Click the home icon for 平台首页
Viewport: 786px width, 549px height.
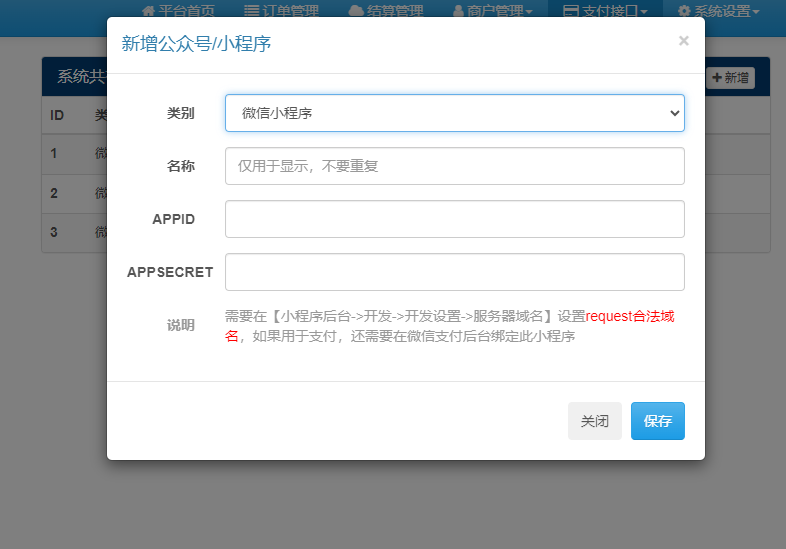149,11
